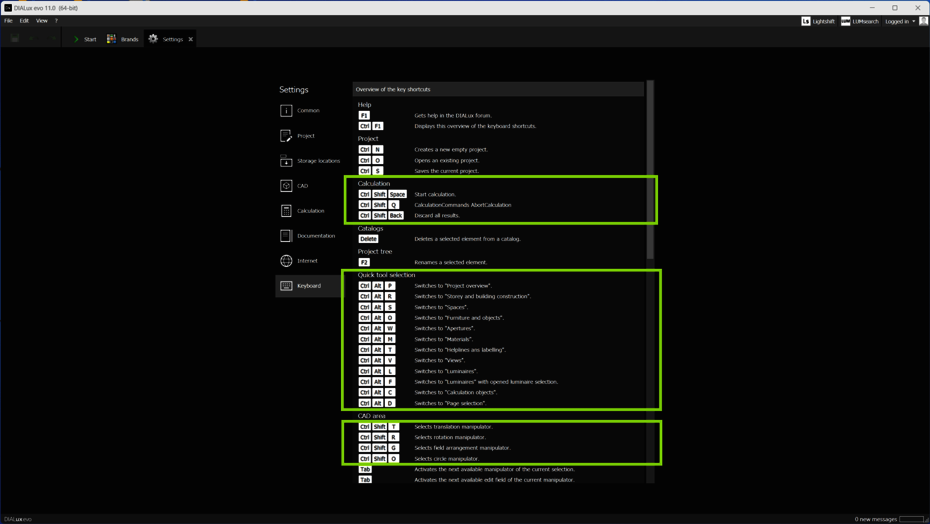Image resolution: width=930 pixels, height=524 pixels.
Task: Switch to the Brands tab
Action: click(123, 39)
